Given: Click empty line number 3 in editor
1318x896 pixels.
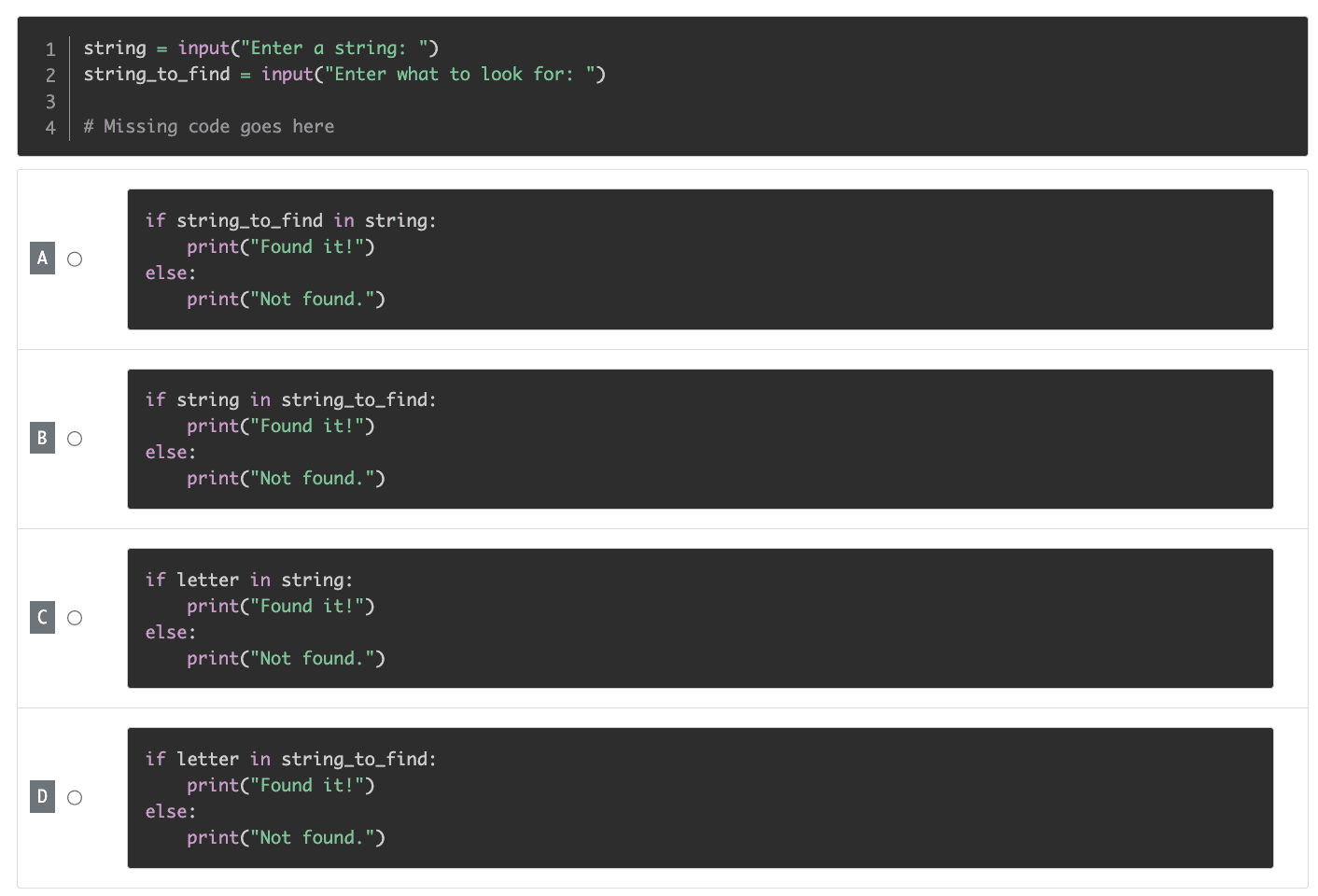Looking at the screenshot, I should coord(50,101).
